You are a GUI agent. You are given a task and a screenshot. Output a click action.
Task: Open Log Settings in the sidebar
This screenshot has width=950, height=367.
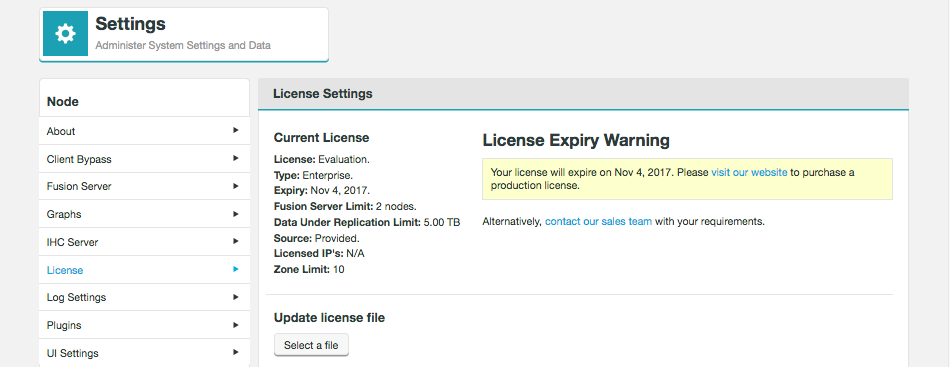click(x=144, y=297)
